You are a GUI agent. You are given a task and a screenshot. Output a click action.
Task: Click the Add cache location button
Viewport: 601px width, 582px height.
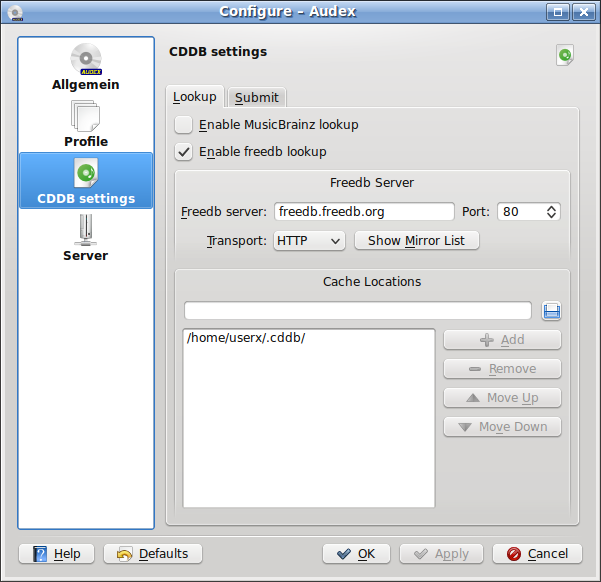(x=502, y=340)
